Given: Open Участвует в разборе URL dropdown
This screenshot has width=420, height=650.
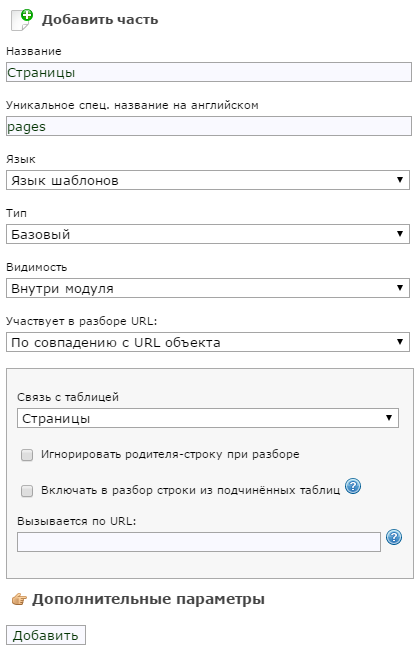Looking at the screenshot, I should (208, 342).
